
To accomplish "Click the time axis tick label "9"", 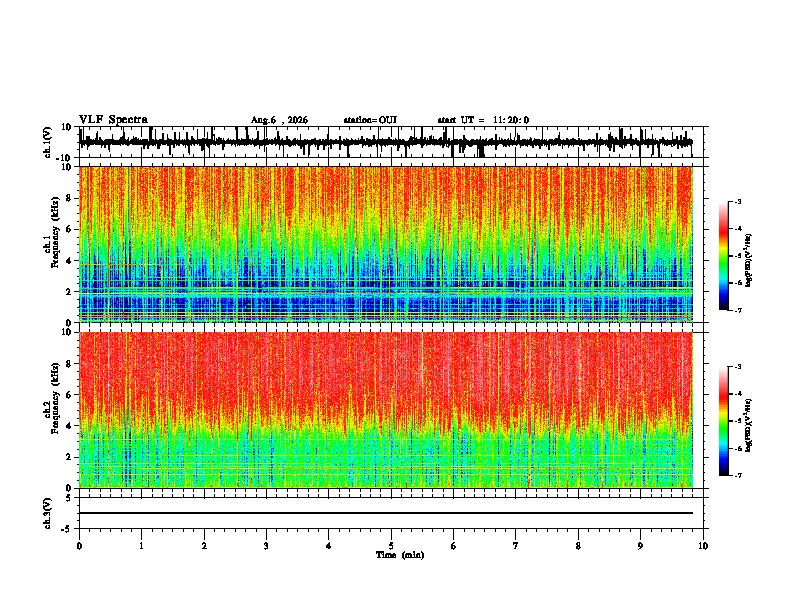I will click(640, 546).
